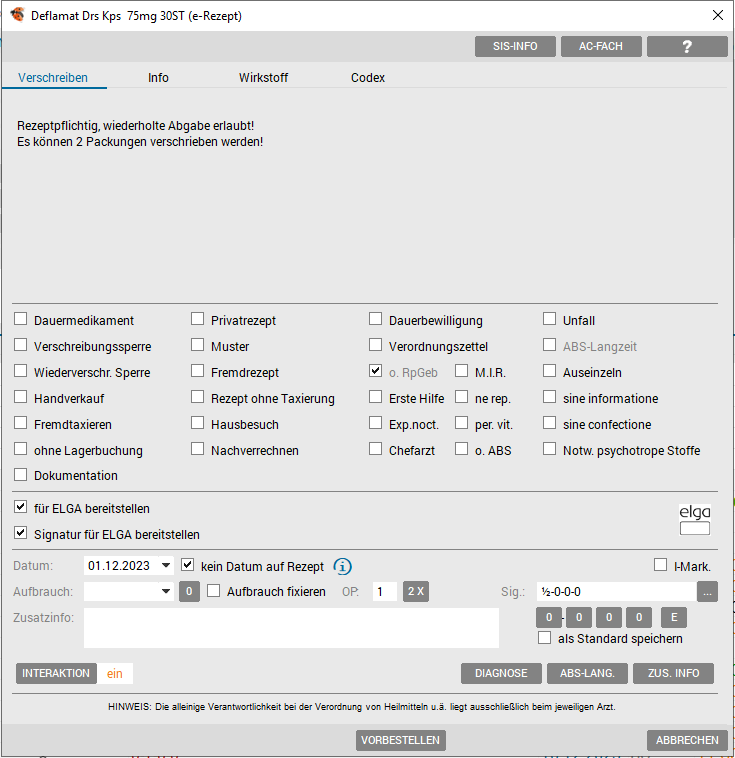Enable Aufbrauch fixieren checkbox
Viewport: 735px width, 758px height.
[214, 591]
